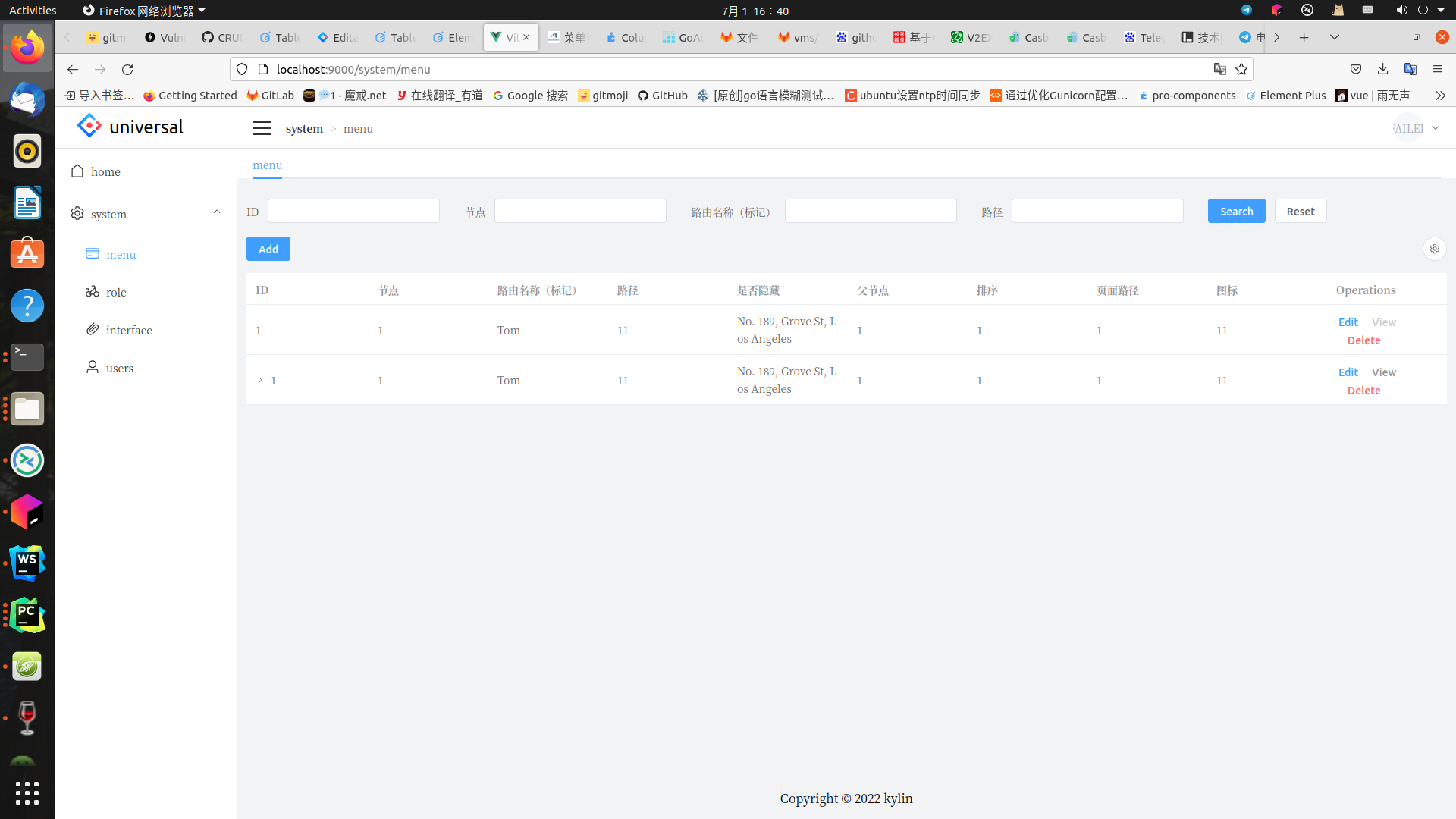Open the interface section in the sidebar
The image size is (1456, 819).
coord(128,330)
